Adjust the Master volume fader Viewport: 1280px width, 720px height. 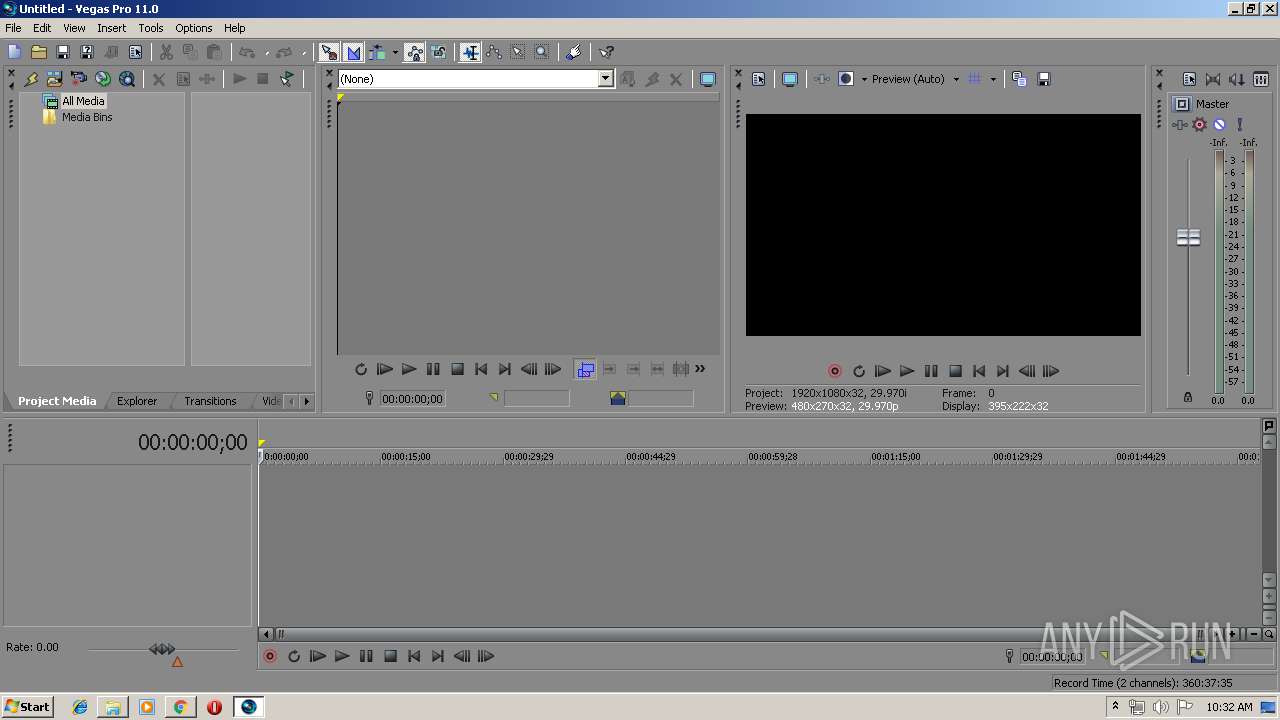pyautogui.click(x=1188, y=238)
